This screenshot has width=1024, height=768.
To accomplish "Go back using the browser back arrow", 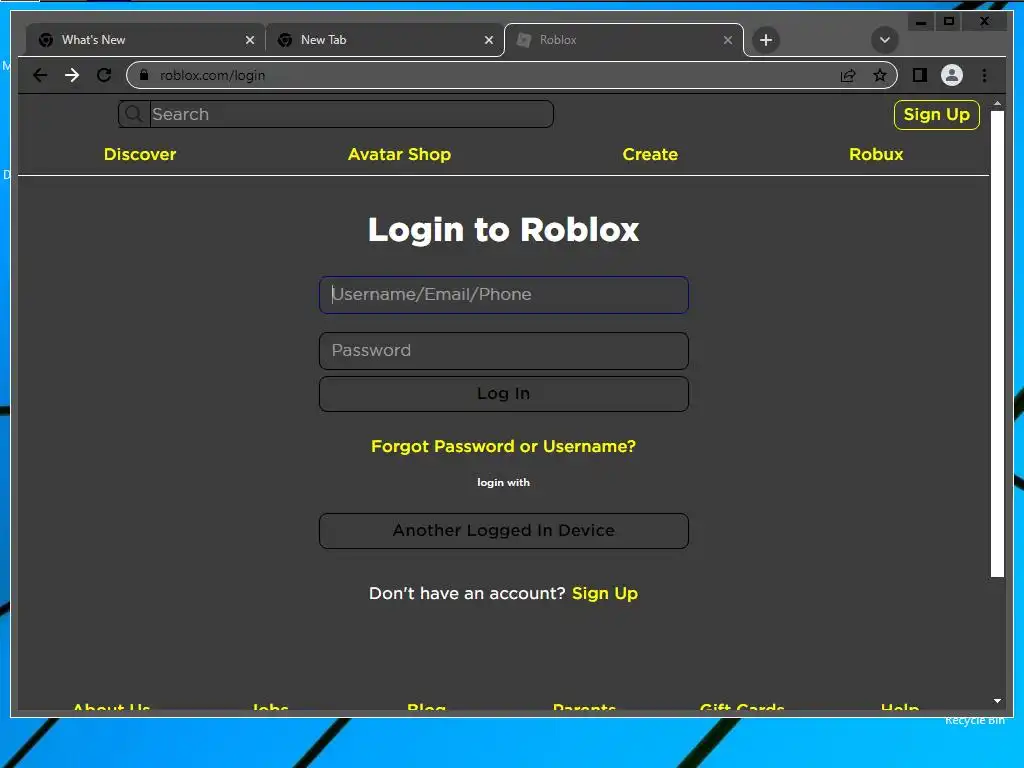I will (40, 75).
